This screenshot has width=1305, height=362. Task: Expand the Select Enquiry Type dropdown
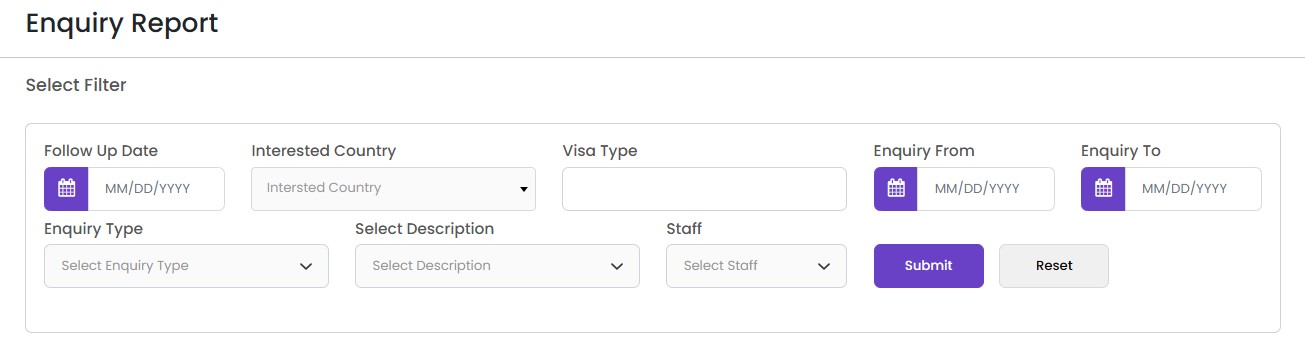[x=186, y=266]
